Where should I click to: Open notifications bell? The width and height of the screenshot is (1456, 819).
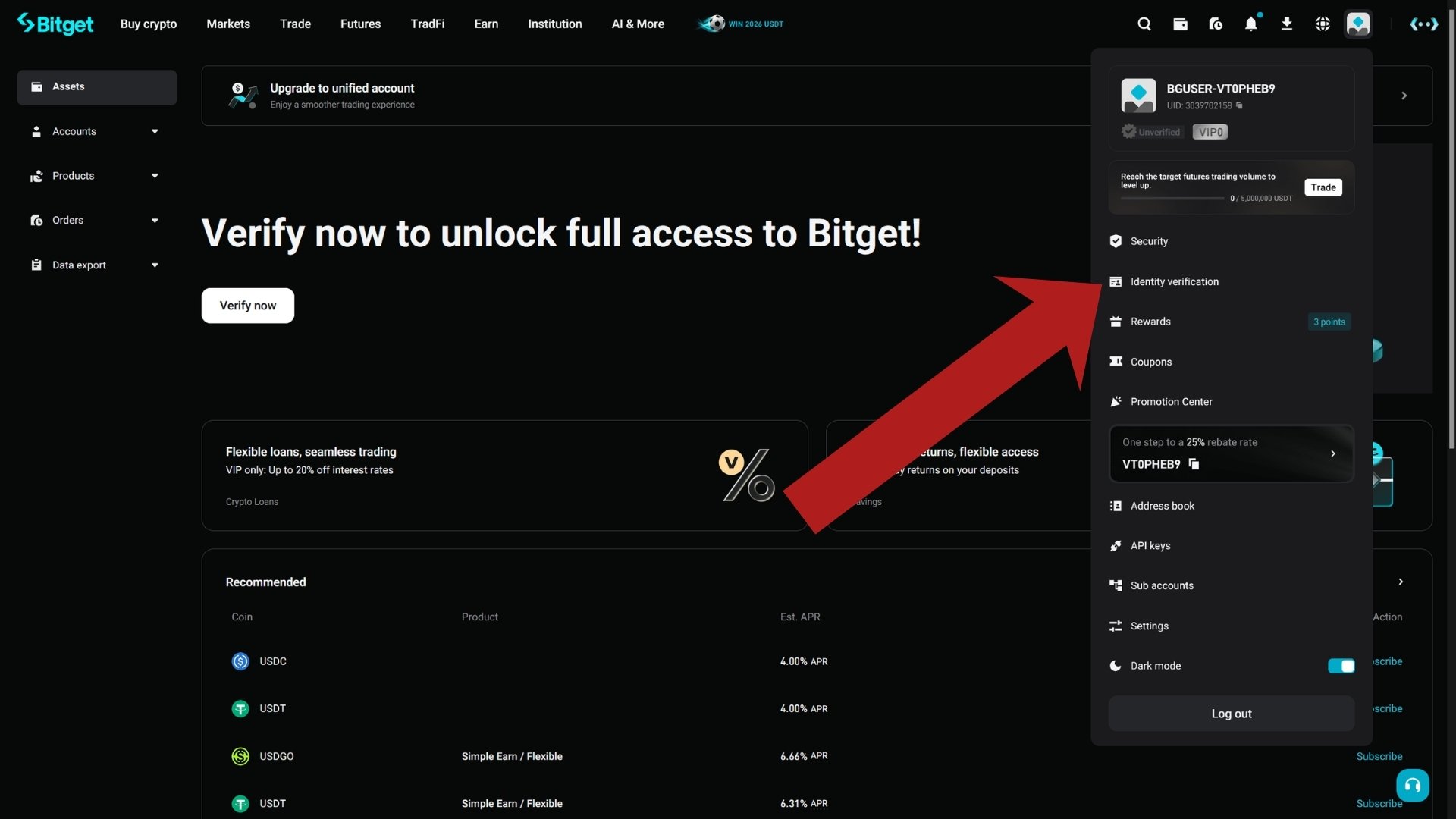1251,24
